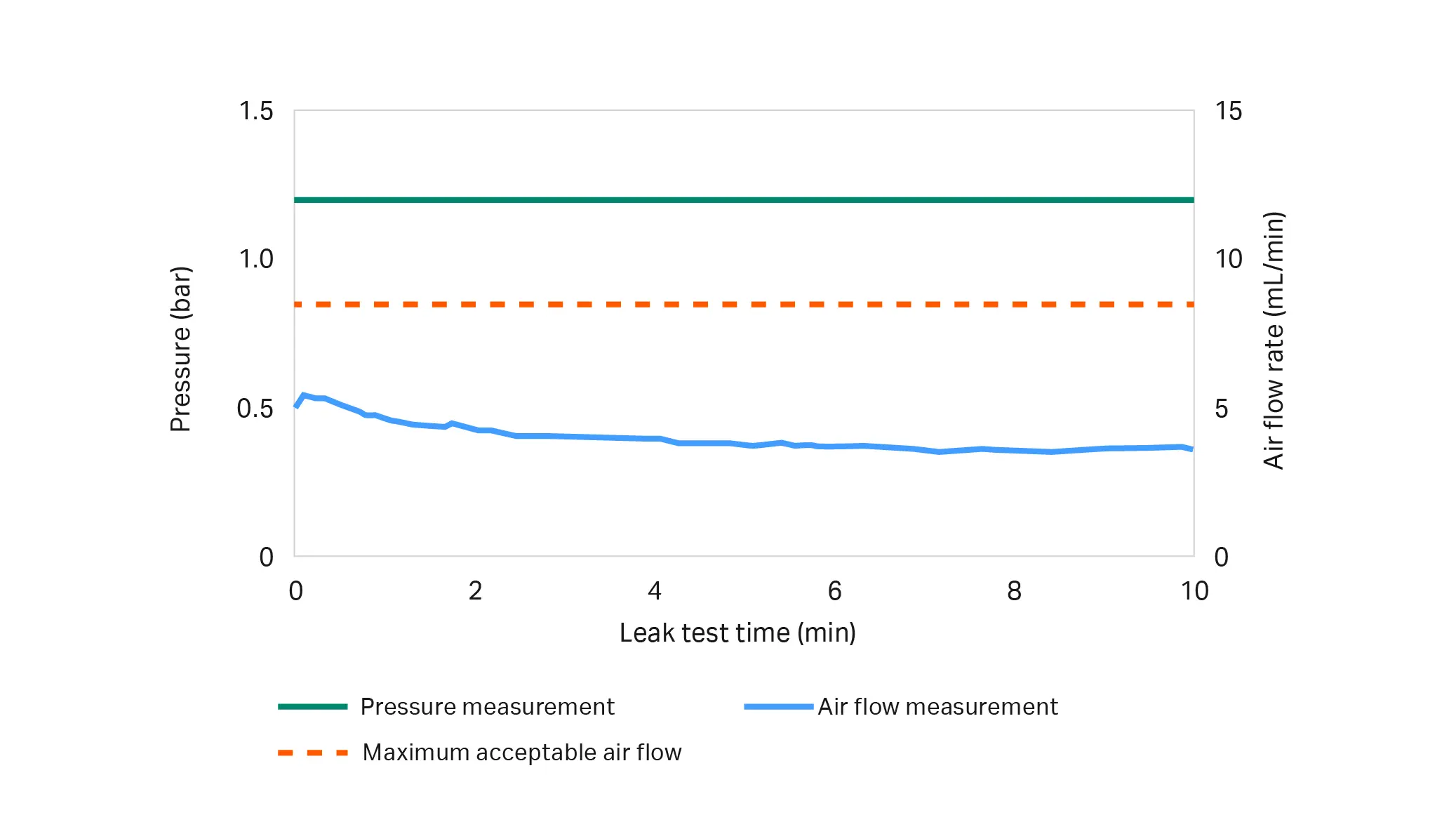Select the "Pressure measurement" legend label

tap(487, 706)
